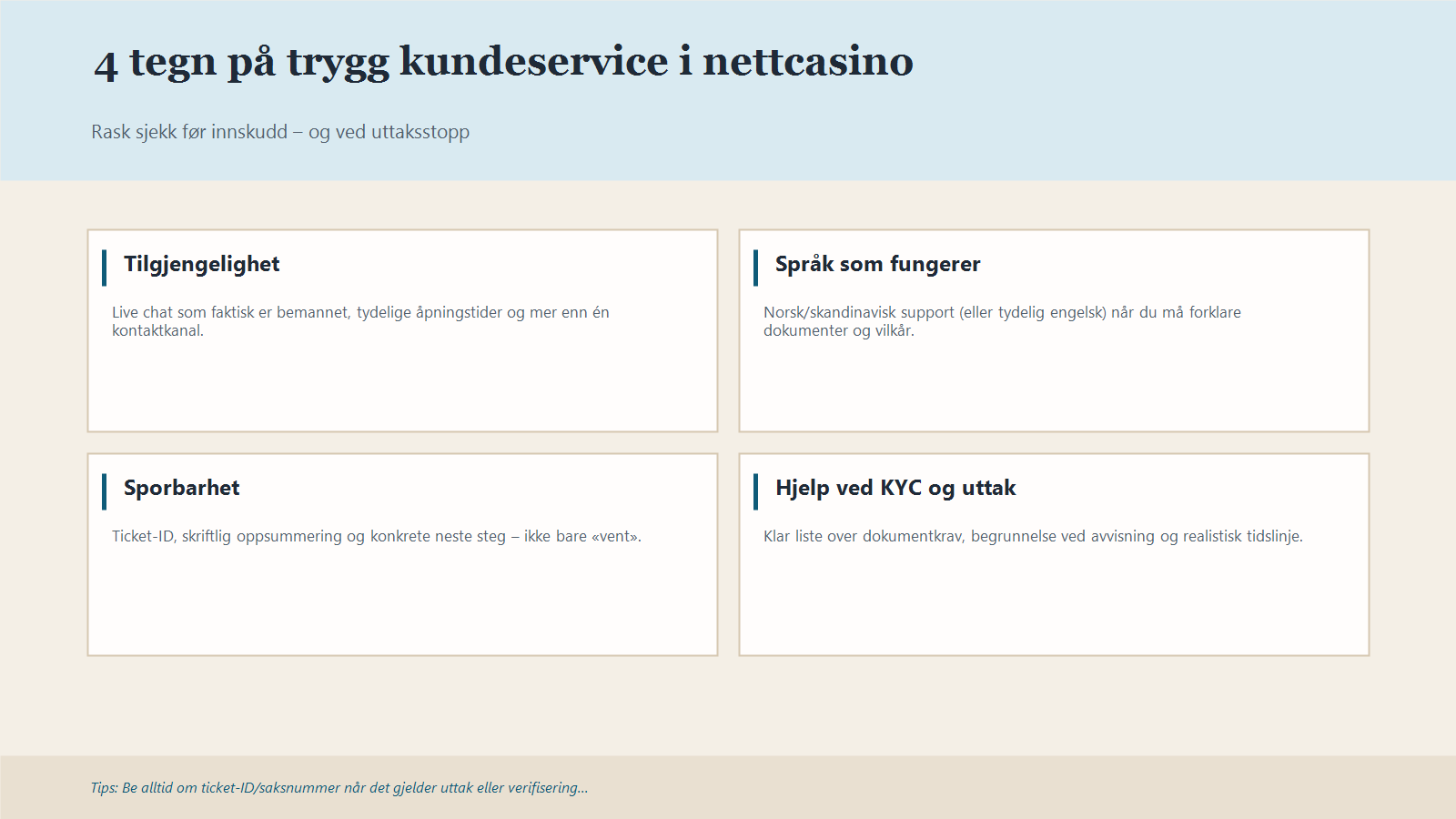Click the "Tilgjengelighet" card heading
The width and height of the screenshot is (1456, 819).
coord(201,265)
